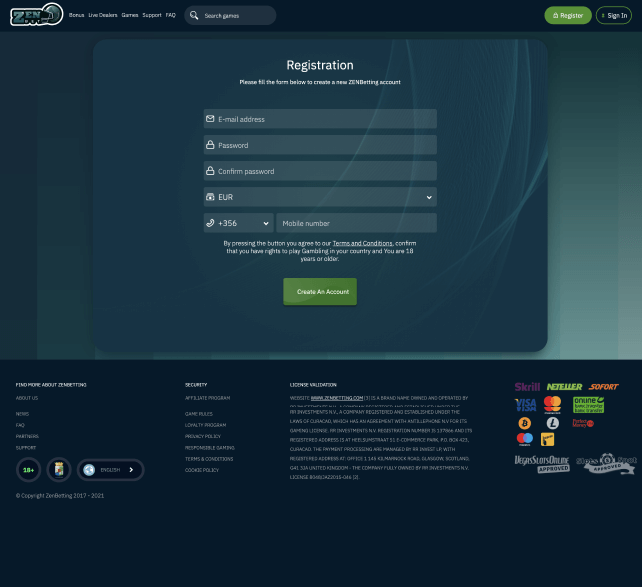Image resolution: width=642 pixels, height=588 pixels.
Task: Open Partners footer link
Action: click(27, 436)
